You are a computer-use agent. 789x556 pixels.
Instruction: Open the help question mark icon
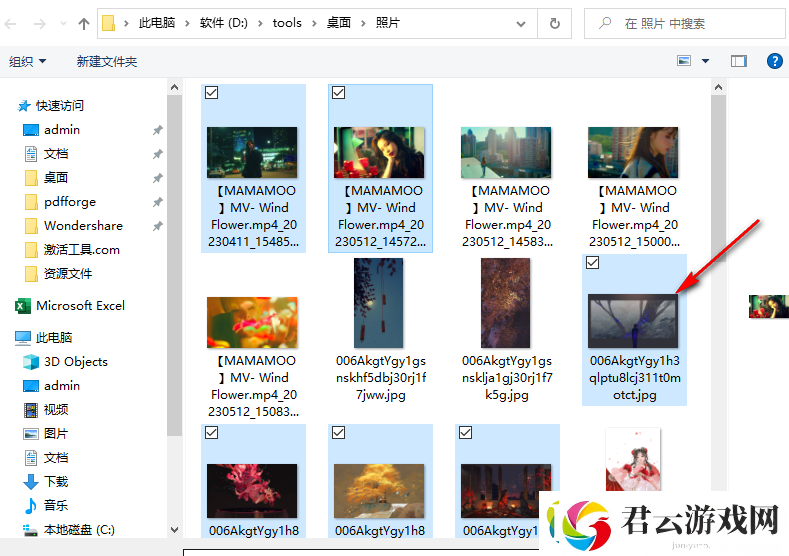[x=774, y=61]
